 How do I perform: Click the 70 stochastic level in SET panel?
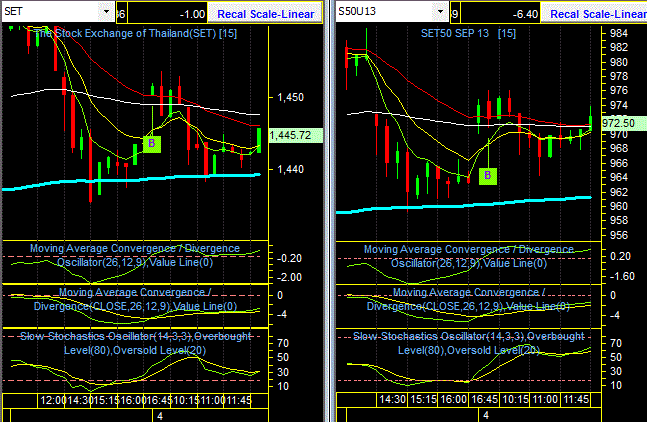coord(283,343)
